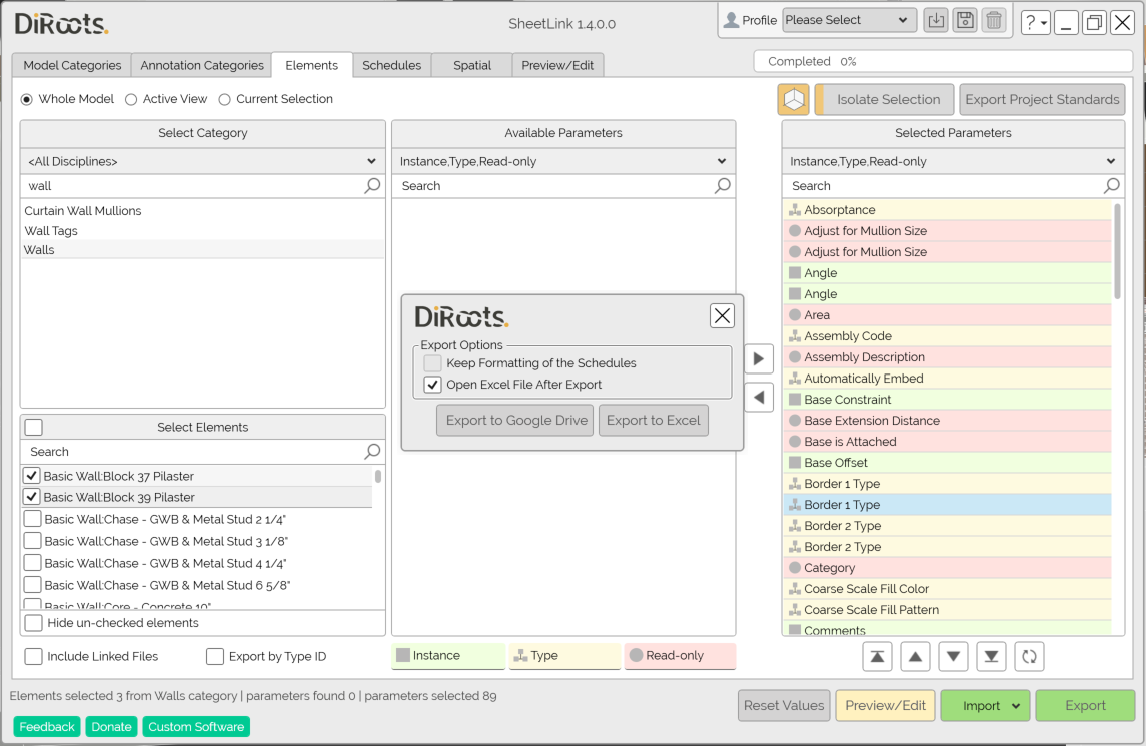Open the Model Categories tab
This screenshot has height=746, width=1146.
[x=72, y=65]
